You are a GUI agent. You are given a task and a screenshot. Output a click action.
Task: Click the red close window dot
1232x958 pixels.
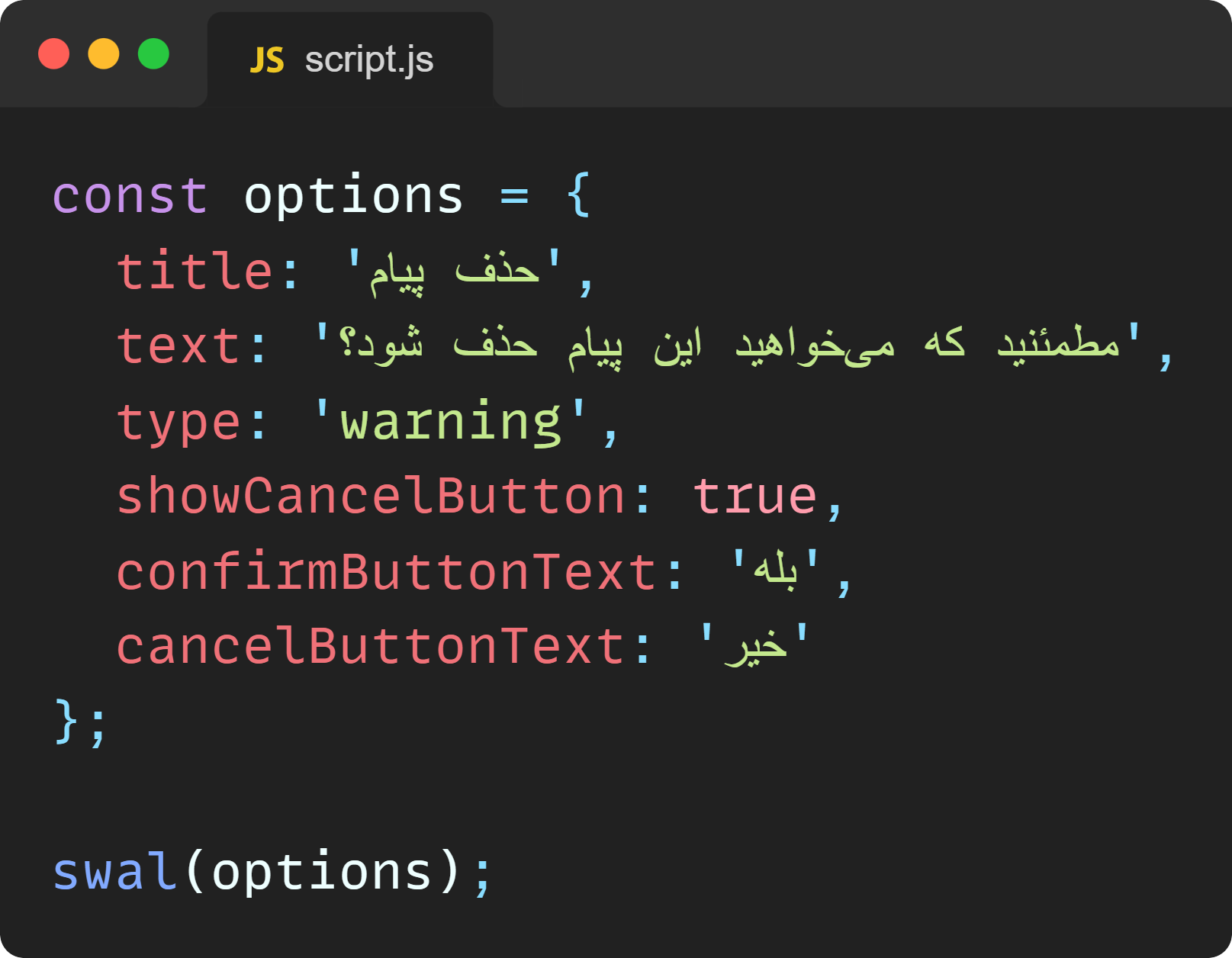(x=54, y=54)
